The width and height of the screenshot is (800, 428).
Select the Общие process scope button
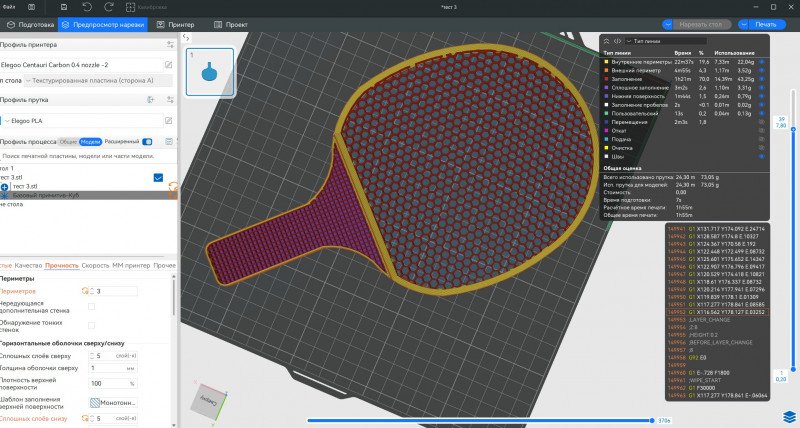coord(68,142)
